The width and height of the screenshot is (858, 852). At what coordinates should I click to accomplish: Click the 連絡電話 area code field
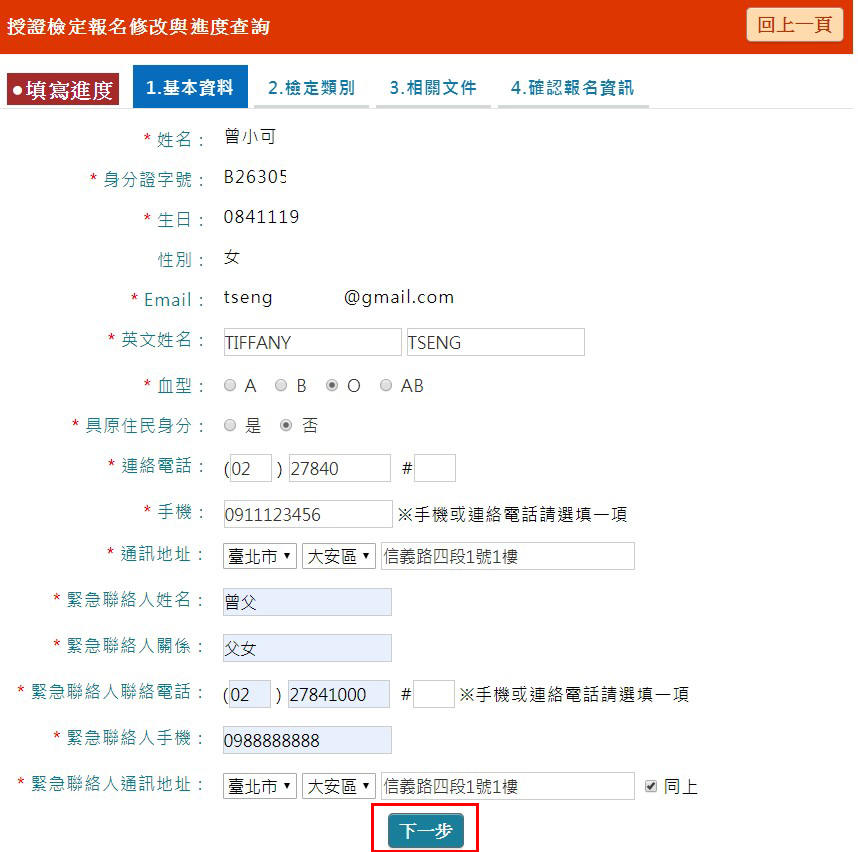[251, 468]
